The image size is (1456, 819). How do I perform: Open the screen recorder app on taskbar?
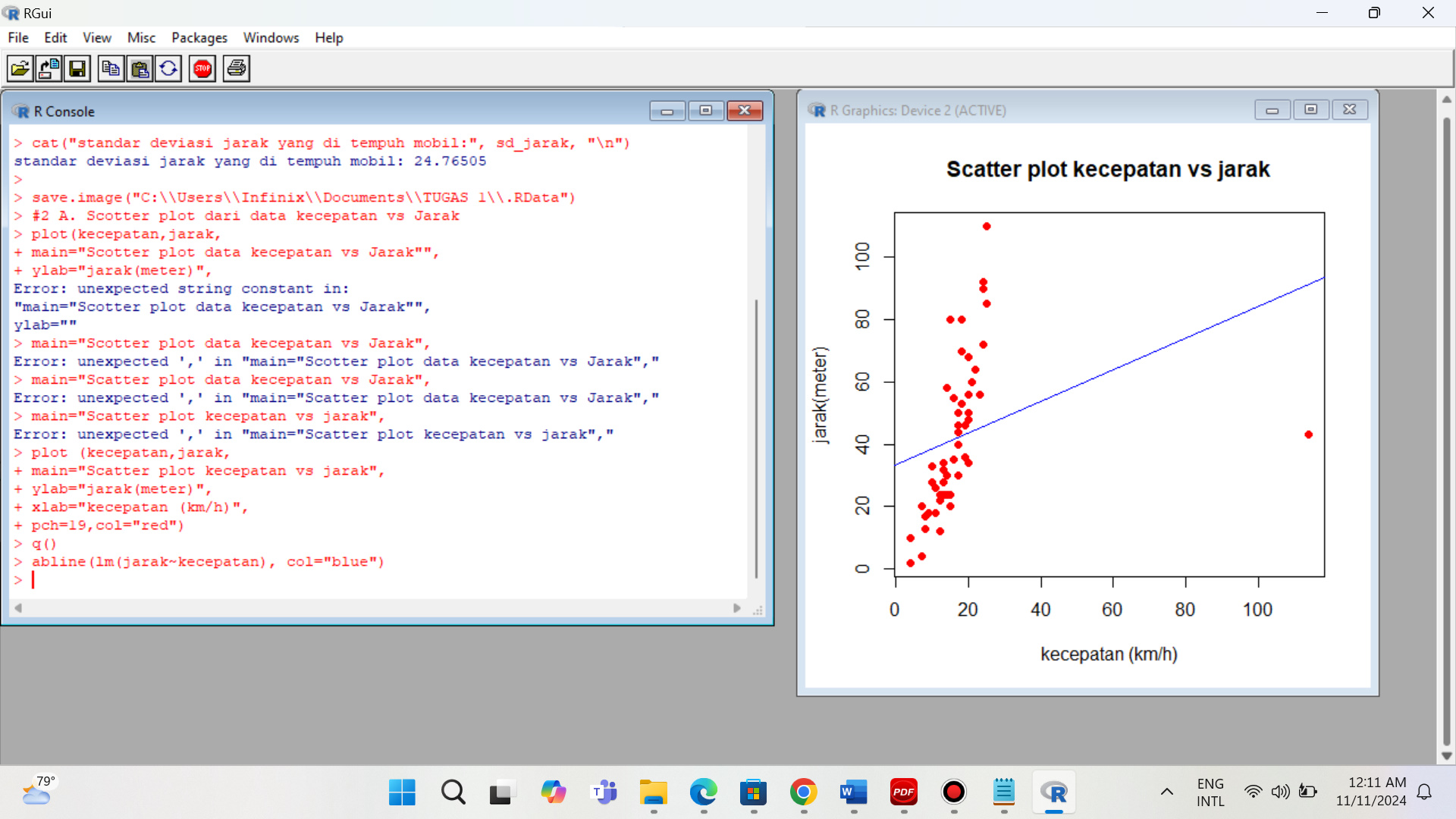click(953, 792)
